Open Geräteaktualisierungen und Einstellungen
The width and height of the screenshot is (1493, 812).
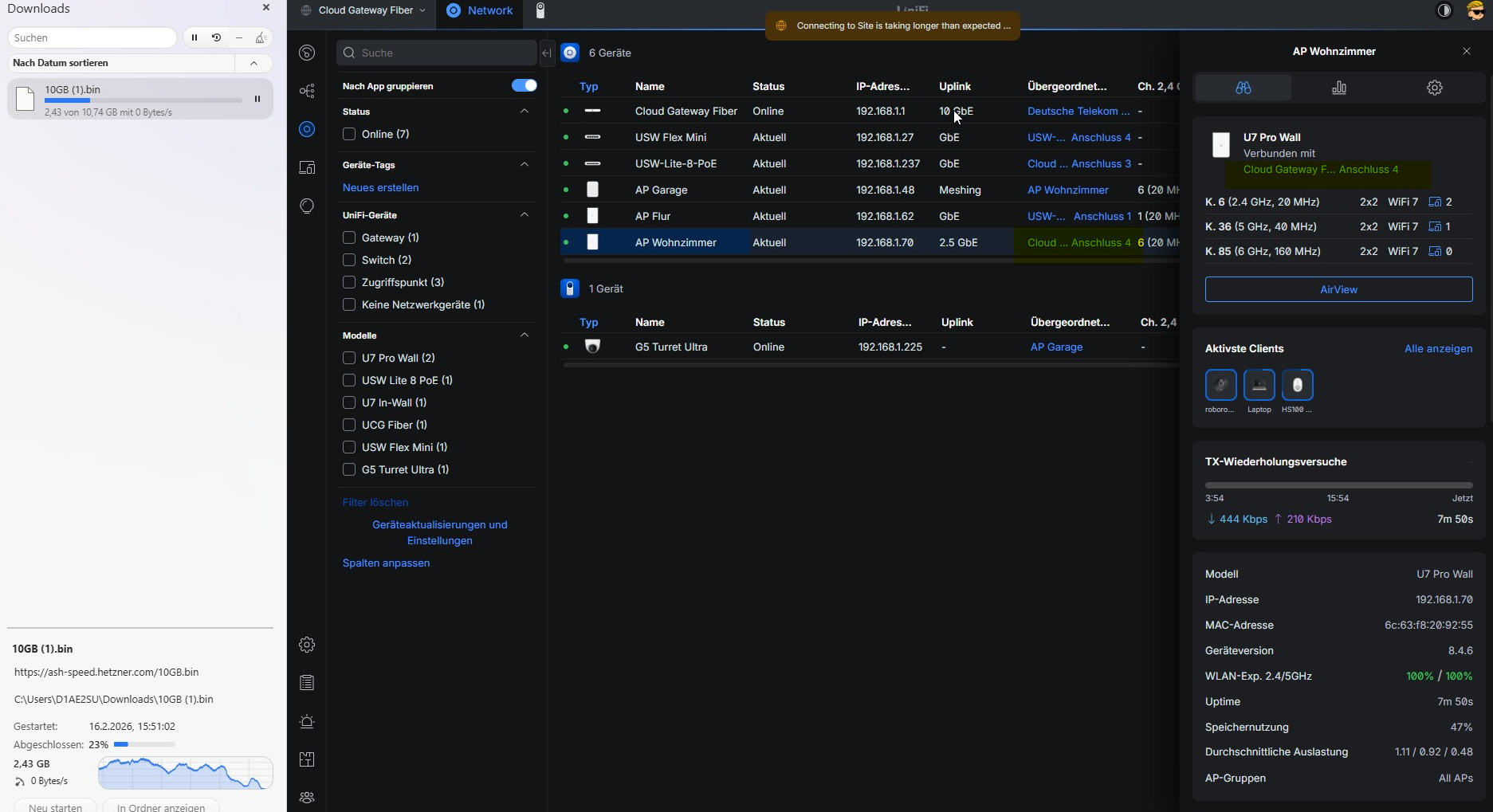click(440, 532)
